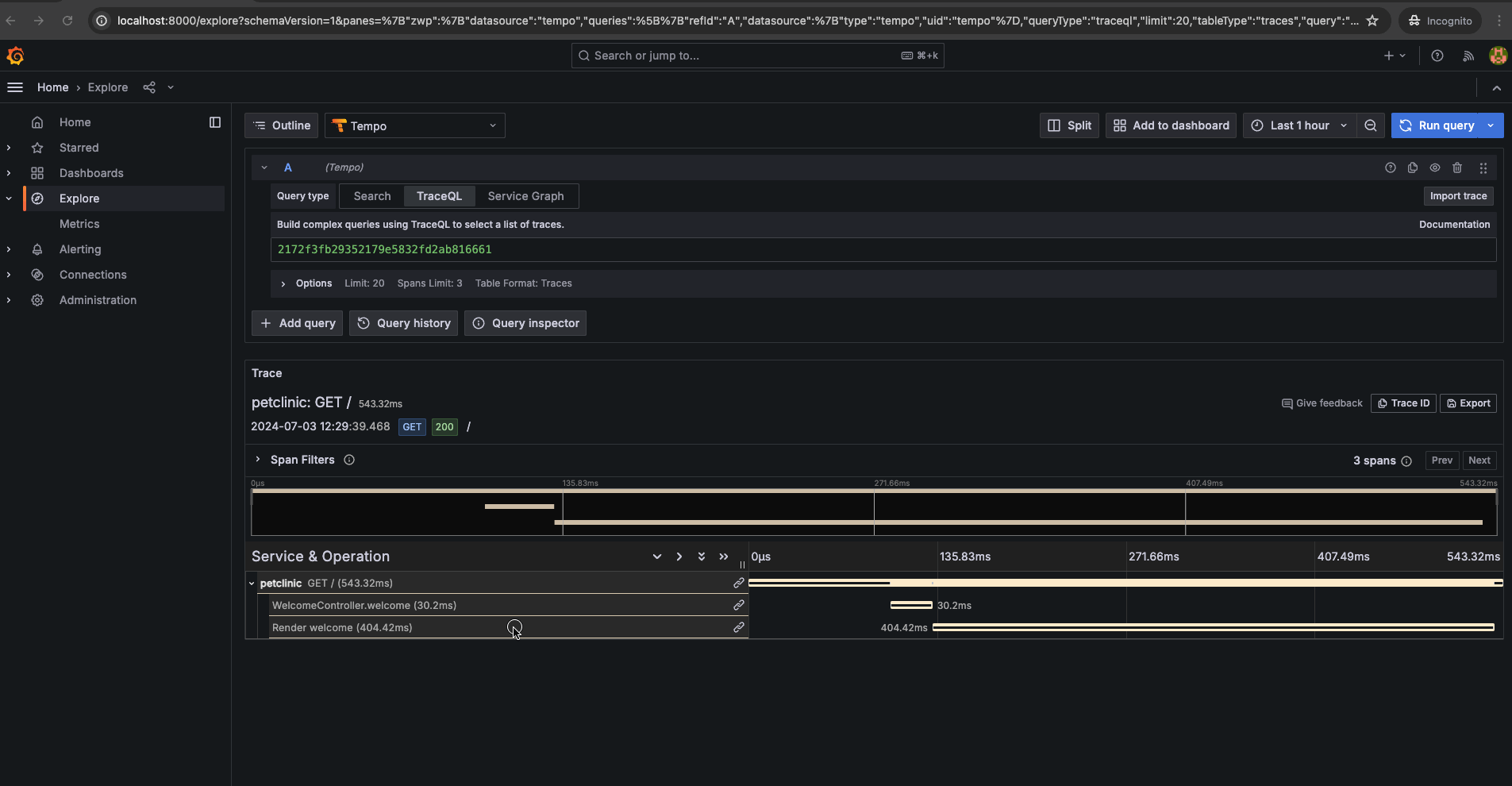Click the Grafana logo icon
The height and width of the screenshot is (786, 1512).
tap(15, 56)
